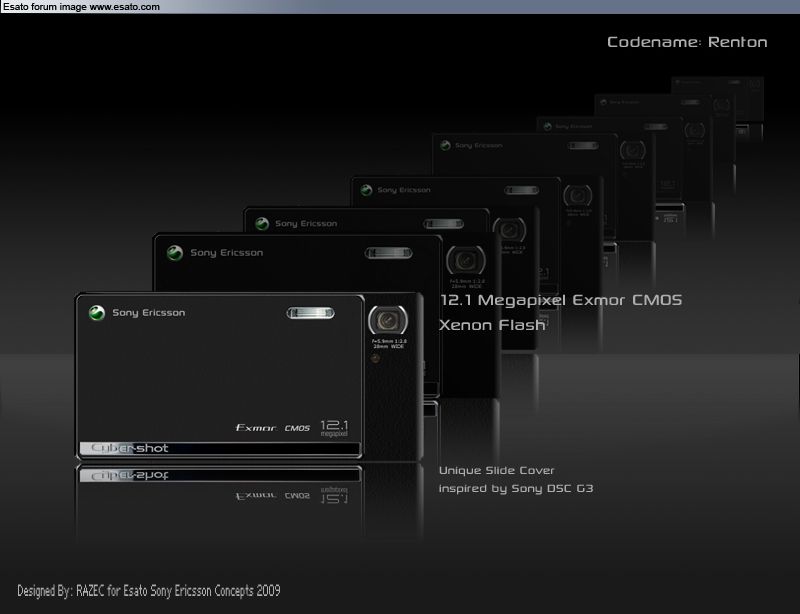Click the xenon flash strip on the front phone
This screenshot has width=800, height=614.
[x=311, y=313]
